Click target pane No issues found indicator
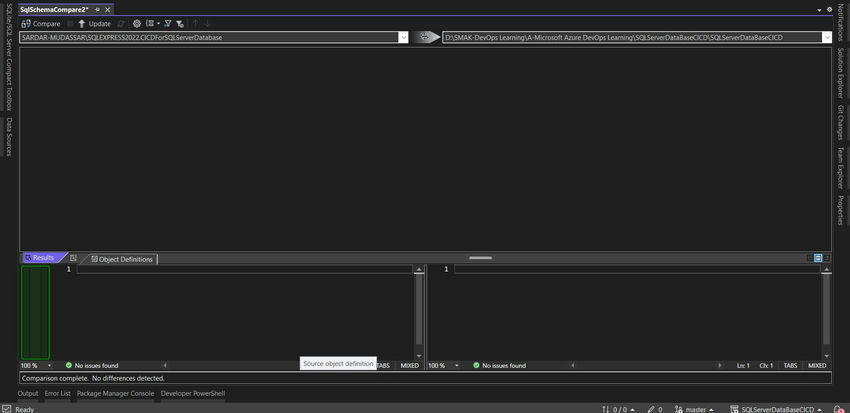The height and width of the screenshot is (413, 850). 499,365
